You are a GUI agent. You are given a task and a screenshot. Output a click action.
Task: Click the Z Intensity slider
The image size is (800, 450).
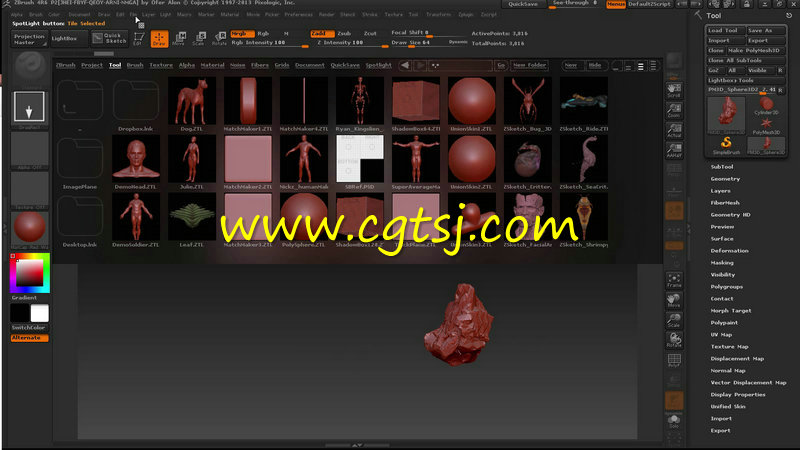(x=350, y=43)
